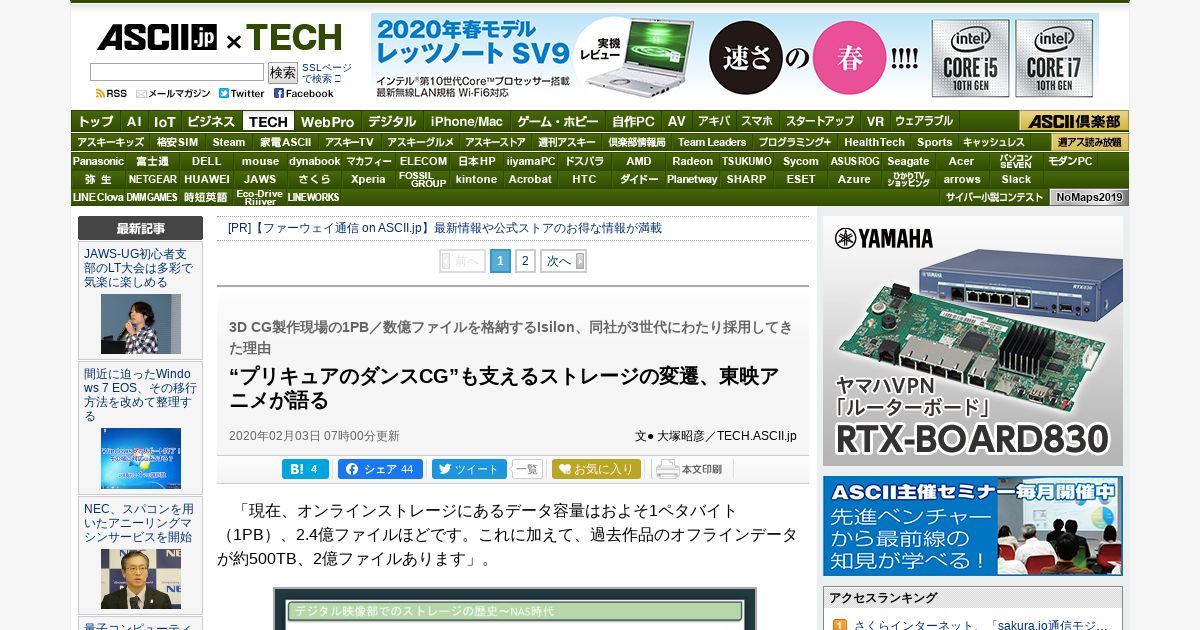Click the NoMaps2019 badge
Screen dimensions: 1200x630
tap(1089, 197)
